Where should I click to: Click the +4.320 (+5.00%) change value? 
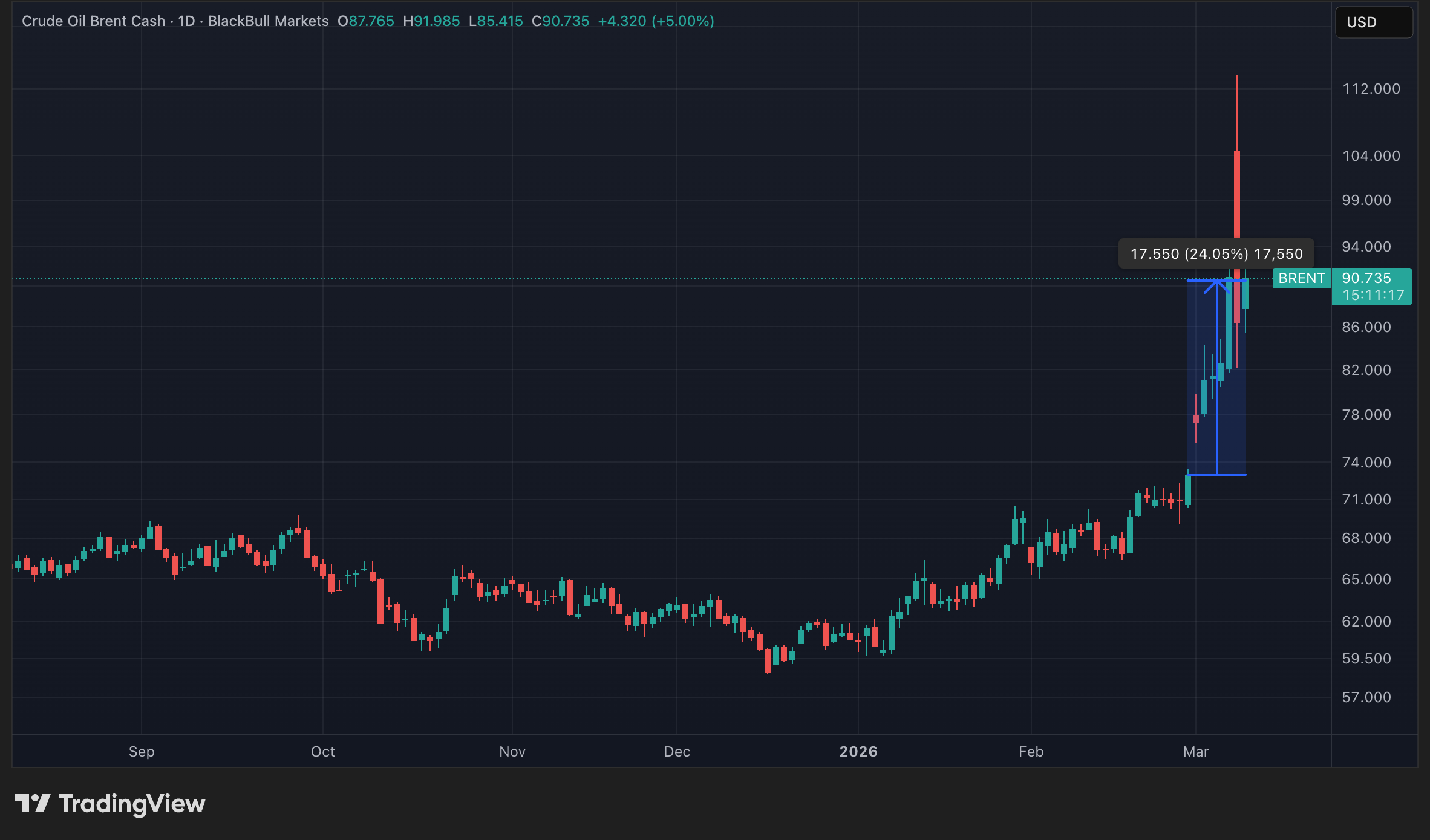click(655, 21)
